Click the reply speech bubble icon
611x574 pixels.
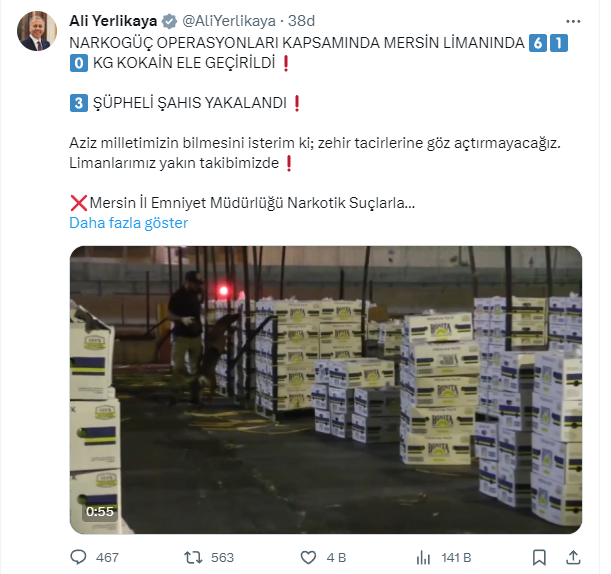(x=78, y=557)
